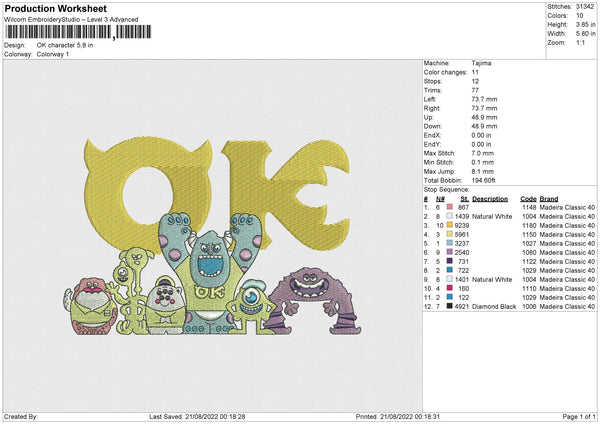Click 'Natural White' in the 1401 stitches row
600x424 pixels.
[492, 280]
